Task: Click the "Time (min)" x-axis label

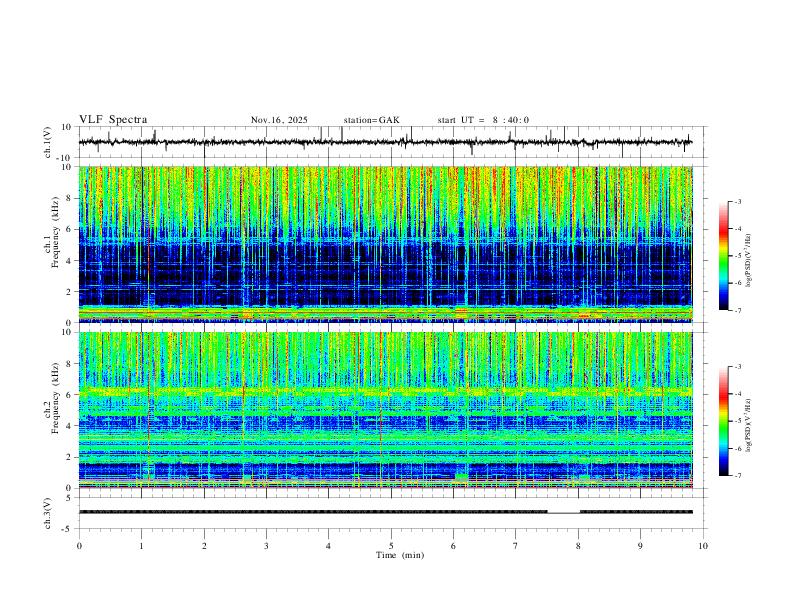Action: tap(400, 555)
